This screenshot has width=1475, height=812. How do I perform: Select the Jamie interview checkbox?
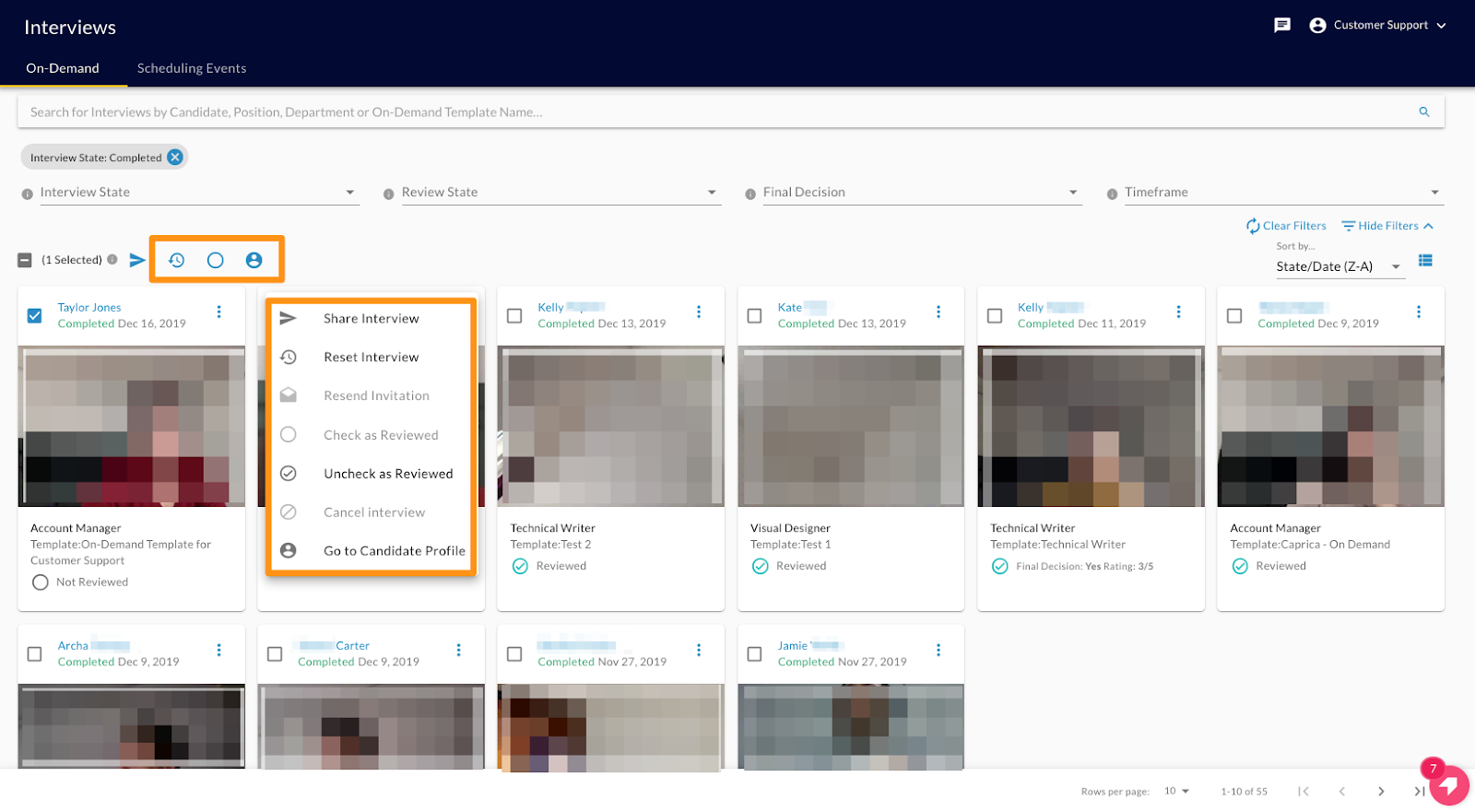pos(754,654)
